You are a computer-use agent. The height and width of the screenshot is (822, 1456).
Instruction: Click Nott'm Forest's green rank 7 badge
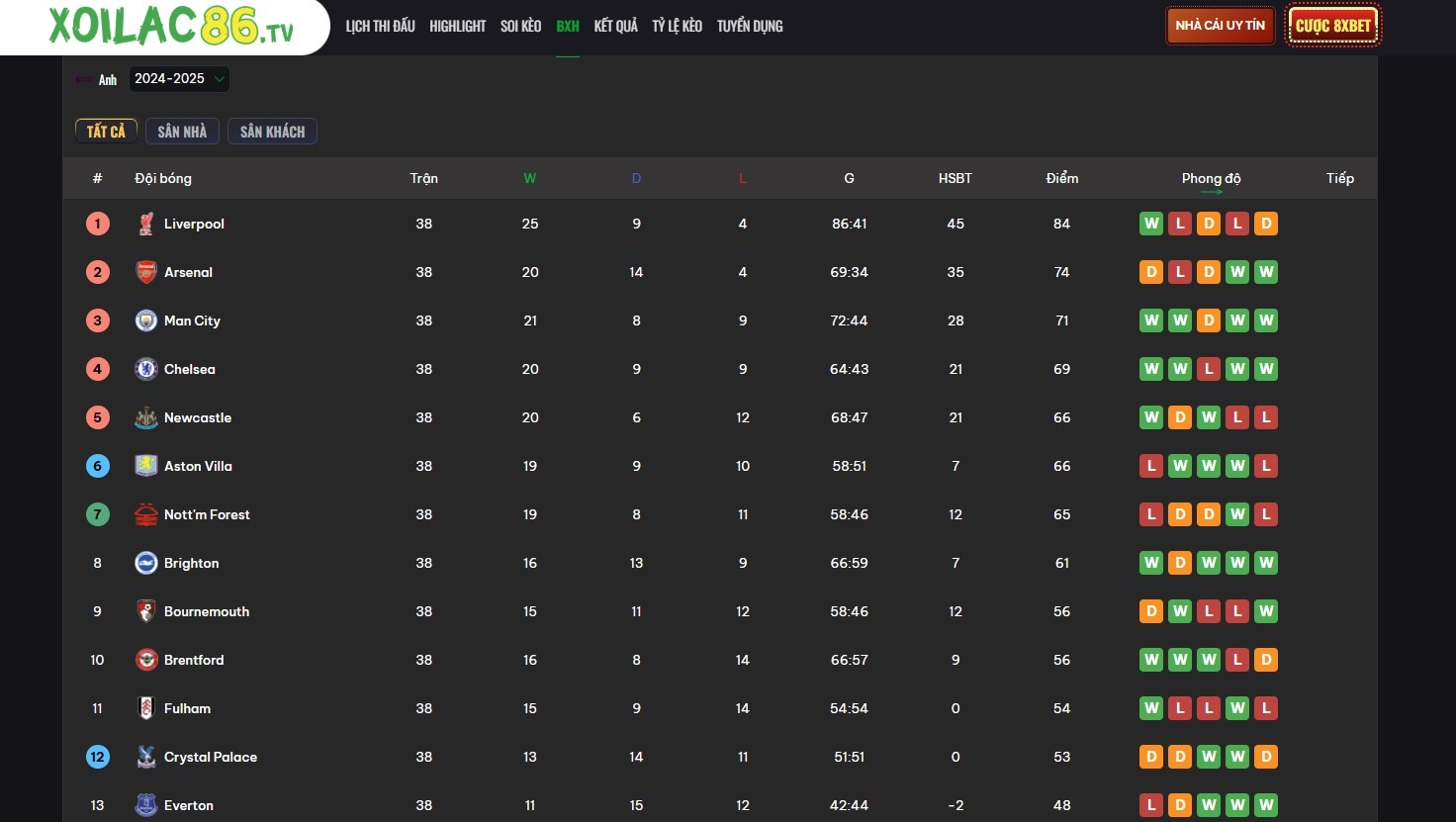pyautogui.click(x=97, y=514)
